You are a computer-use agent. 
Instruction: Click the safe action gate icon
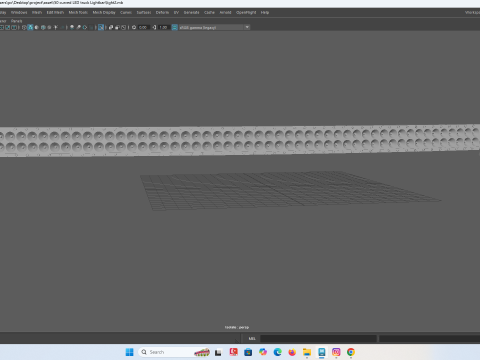(x=7, y=27)
